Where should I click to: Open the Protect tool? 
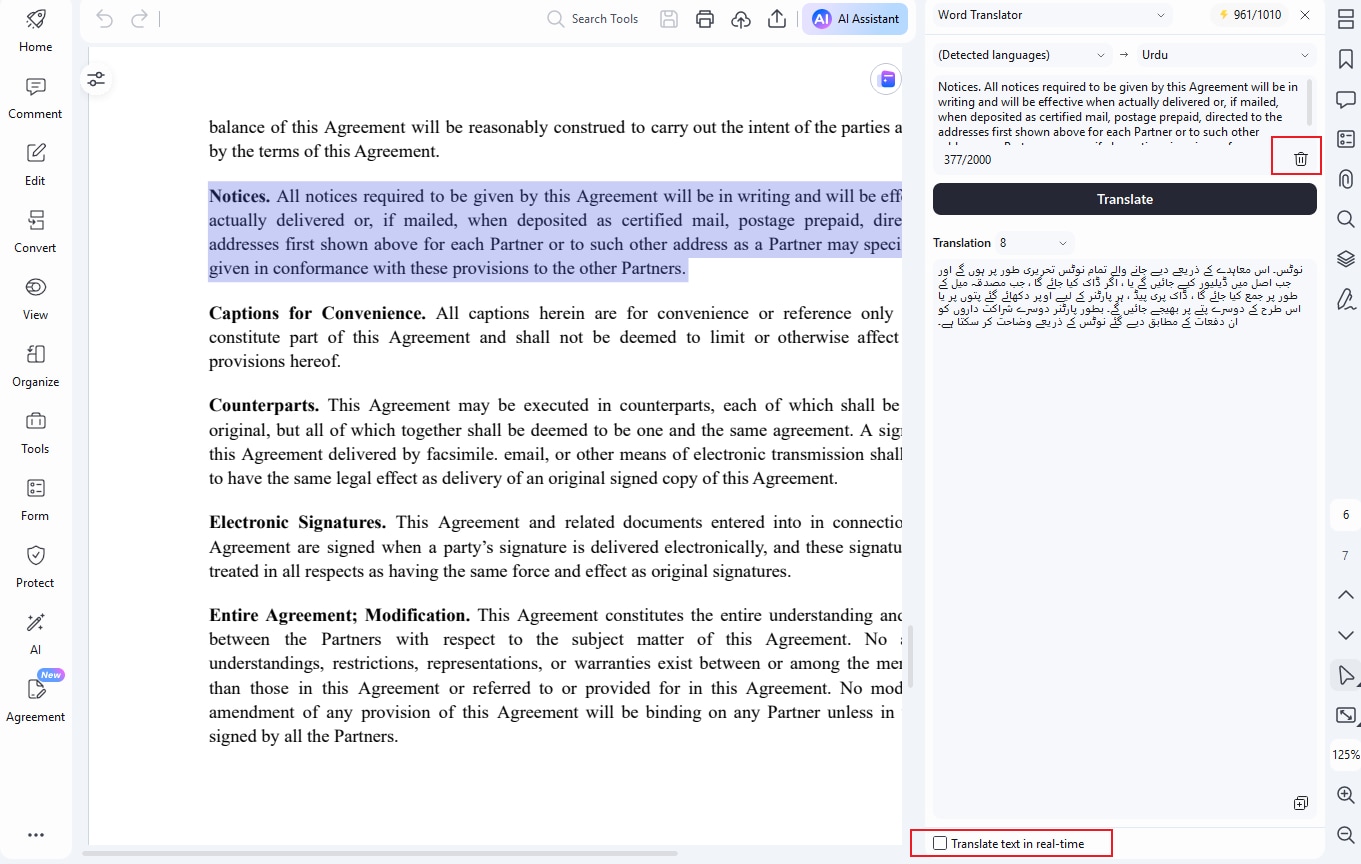click(35, 567)
